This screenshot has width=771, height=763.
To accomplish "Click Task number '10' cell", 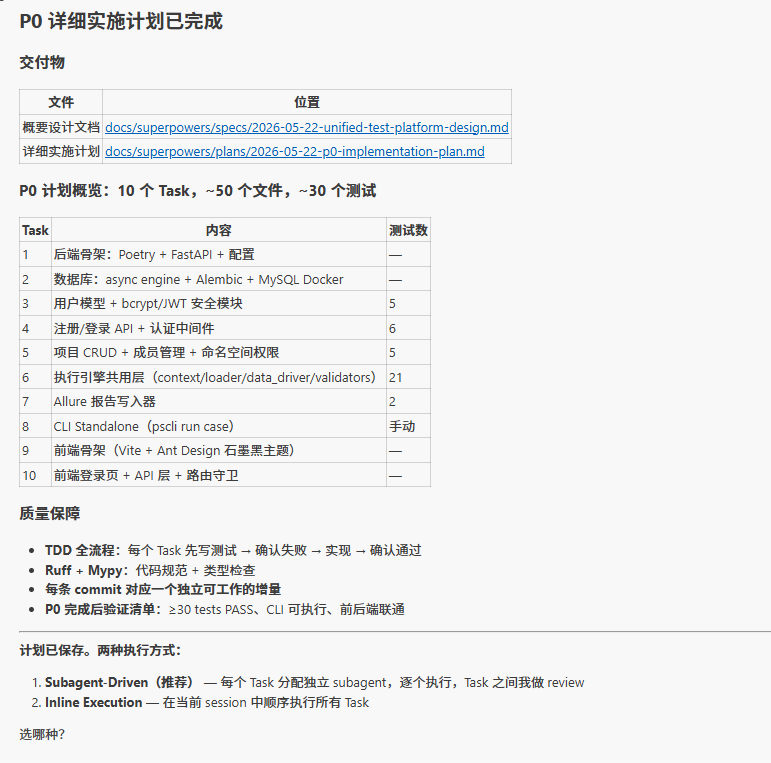I will point(35,475).
